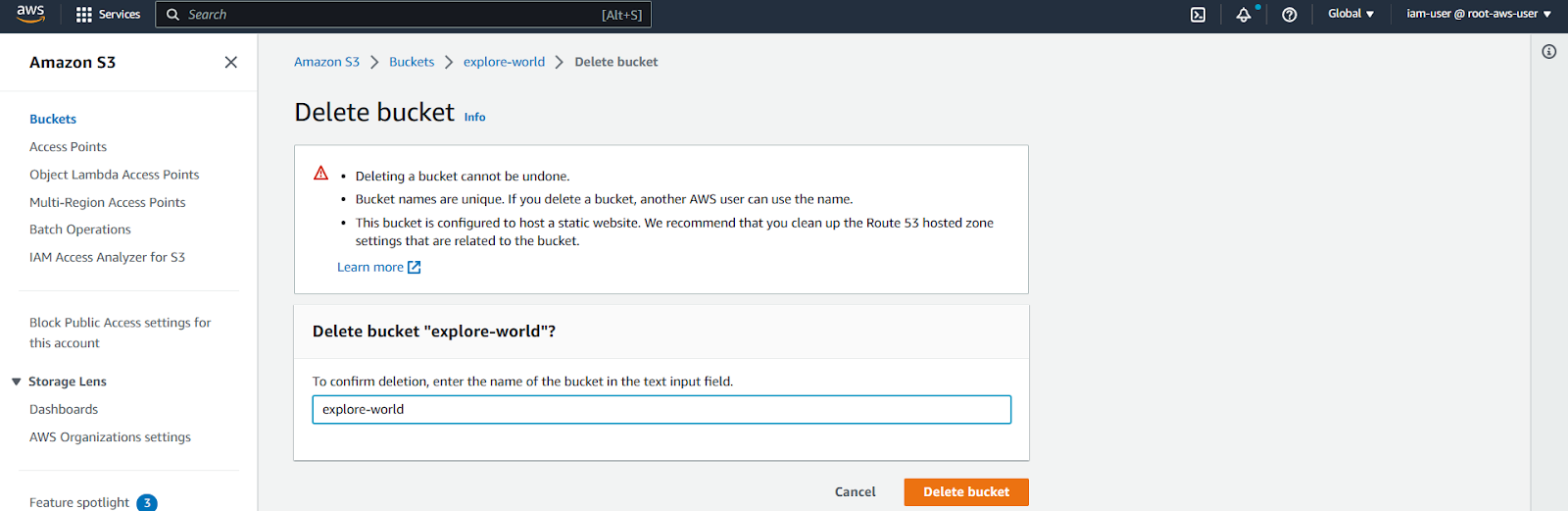Open the iam-user account dropdown
Screen dimensions: 1568x511
point(1479,14)
